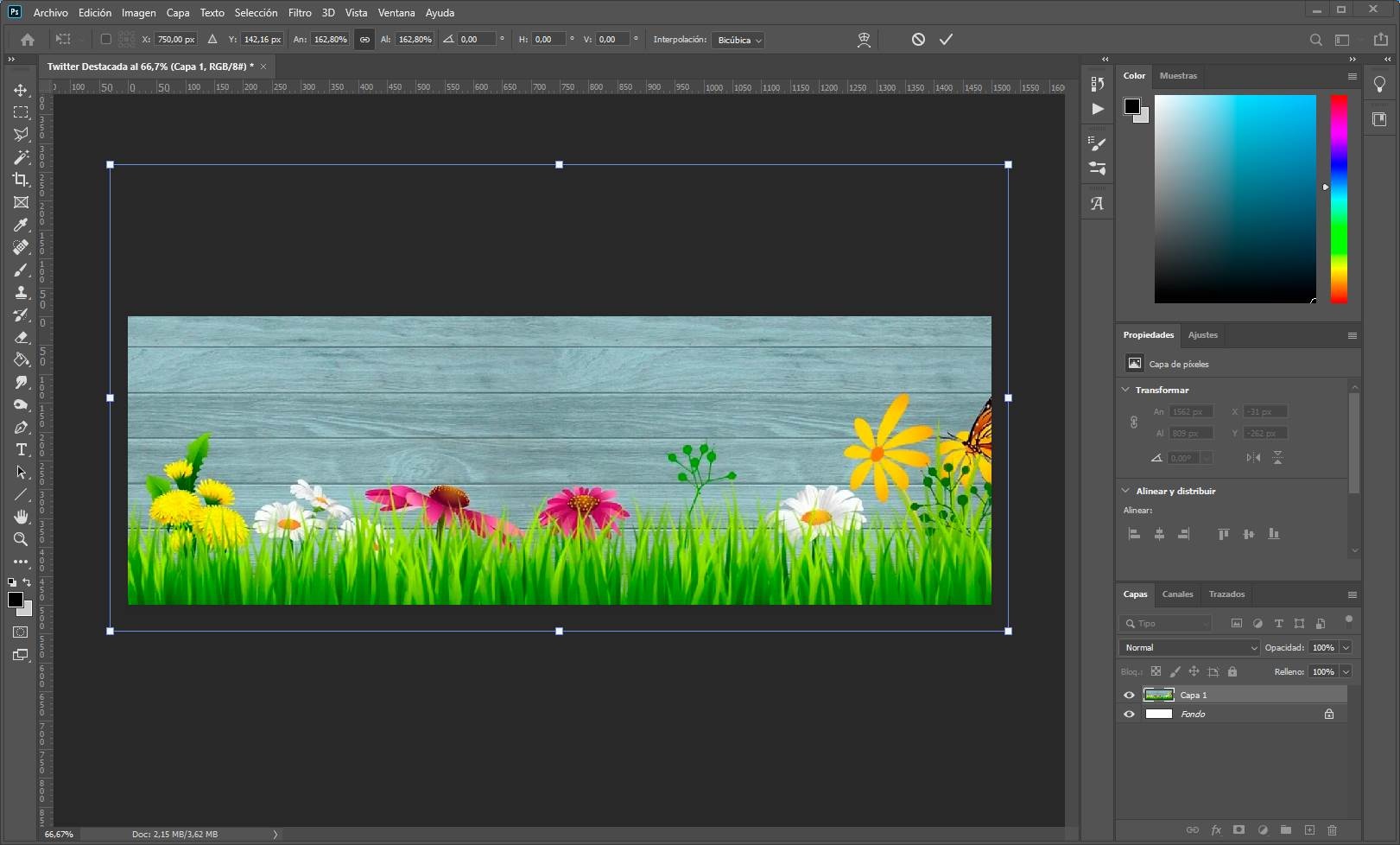Open the Interpolación dropdown
This screenshot has width=1400, height=845.
(x=738, y=41)
